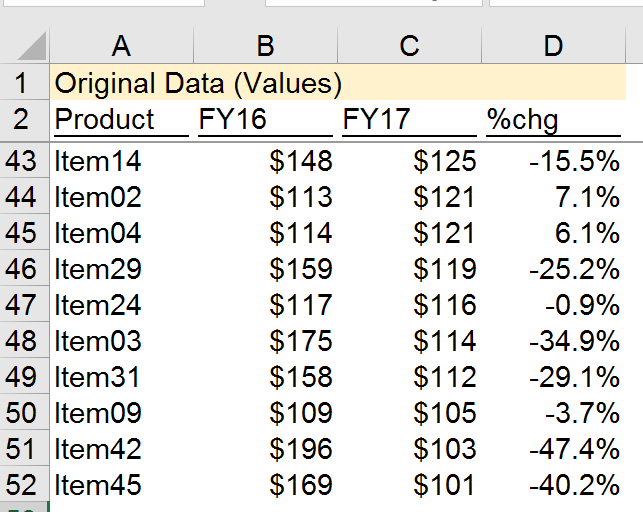This screenshot has width=643, height=512.
Task: Select column A header
Action: coord(121,45)
